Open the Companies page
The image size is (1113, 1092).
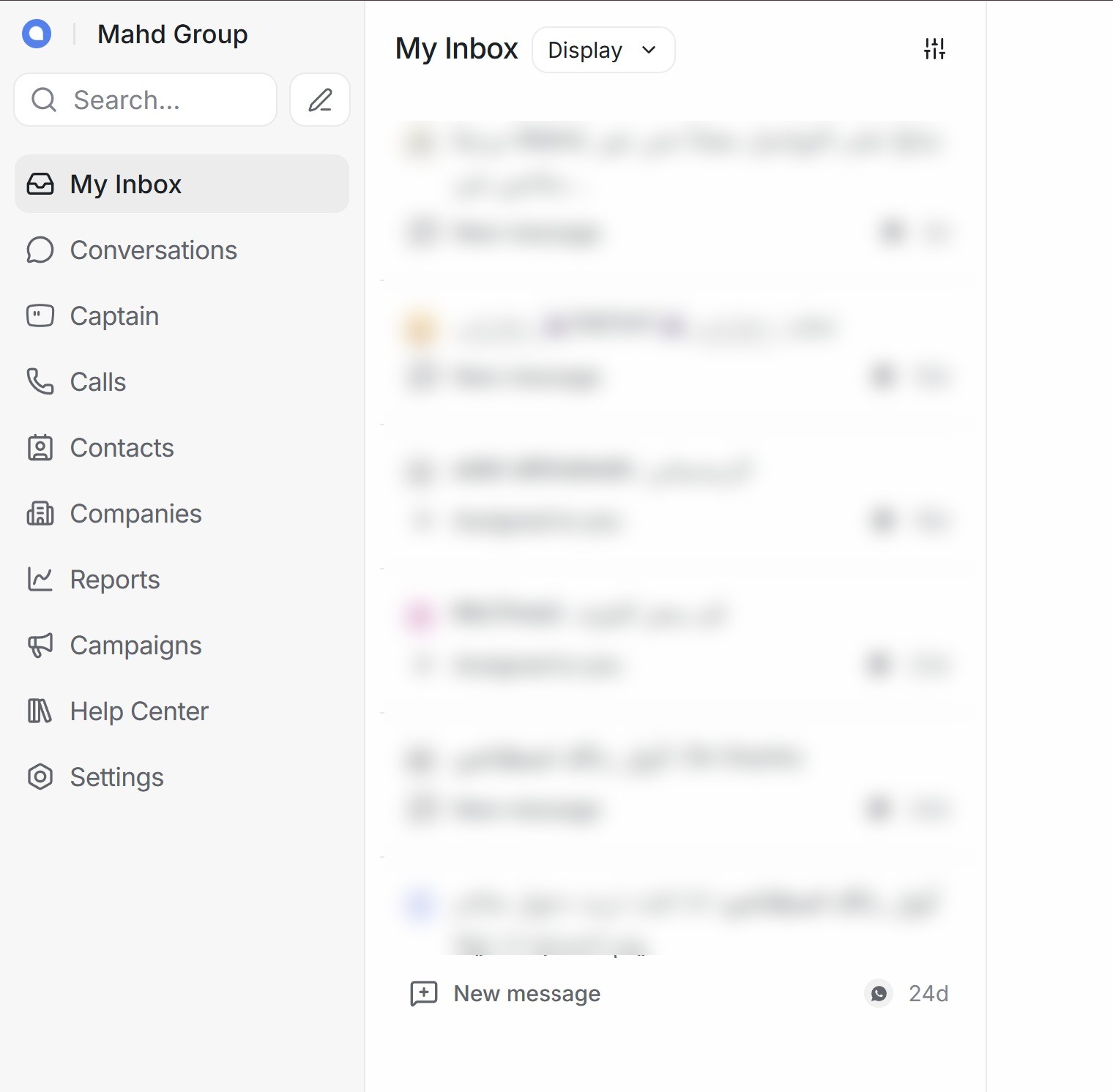click(x=182, y=514)
